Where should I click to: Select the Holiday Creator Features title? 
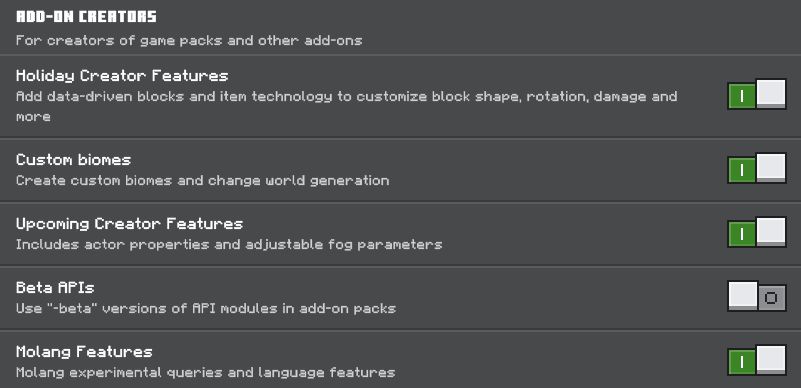(x=122, y=76)
